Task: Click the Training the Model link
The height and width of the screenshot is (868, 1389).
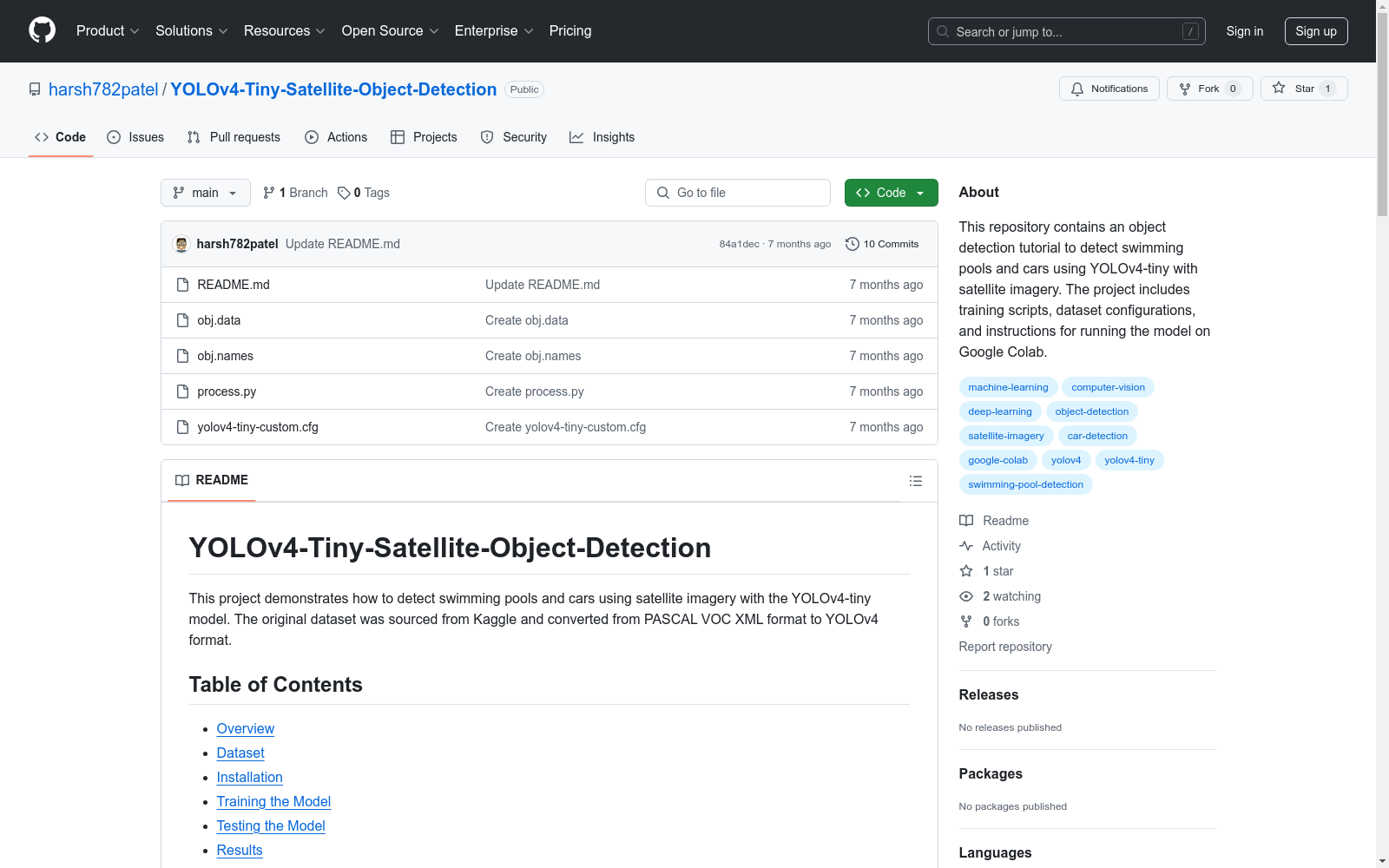Action: pyautogui.click(x=273, y=802)
